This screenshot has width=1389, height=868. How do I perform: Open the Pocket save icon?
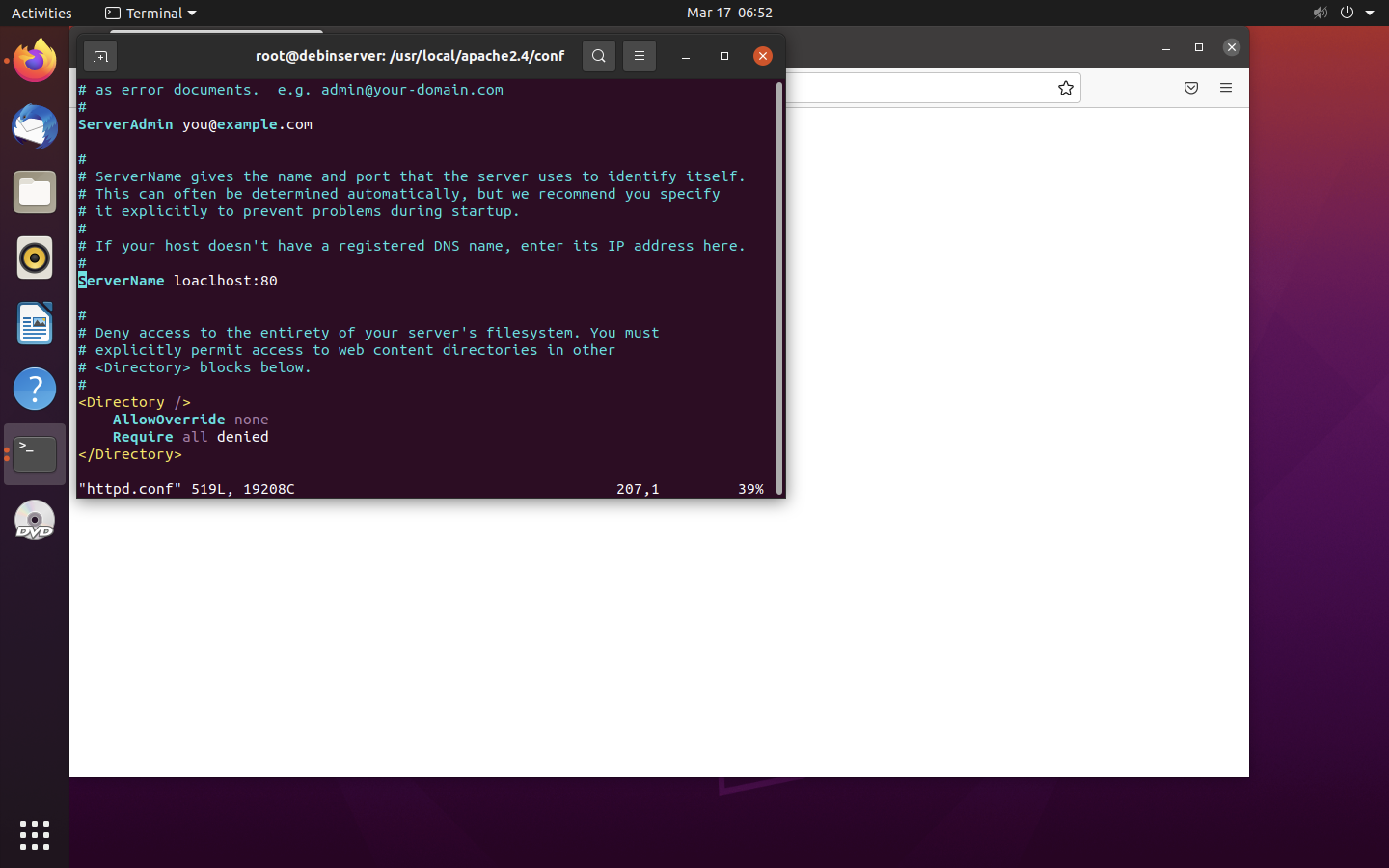pos(1191,88)
